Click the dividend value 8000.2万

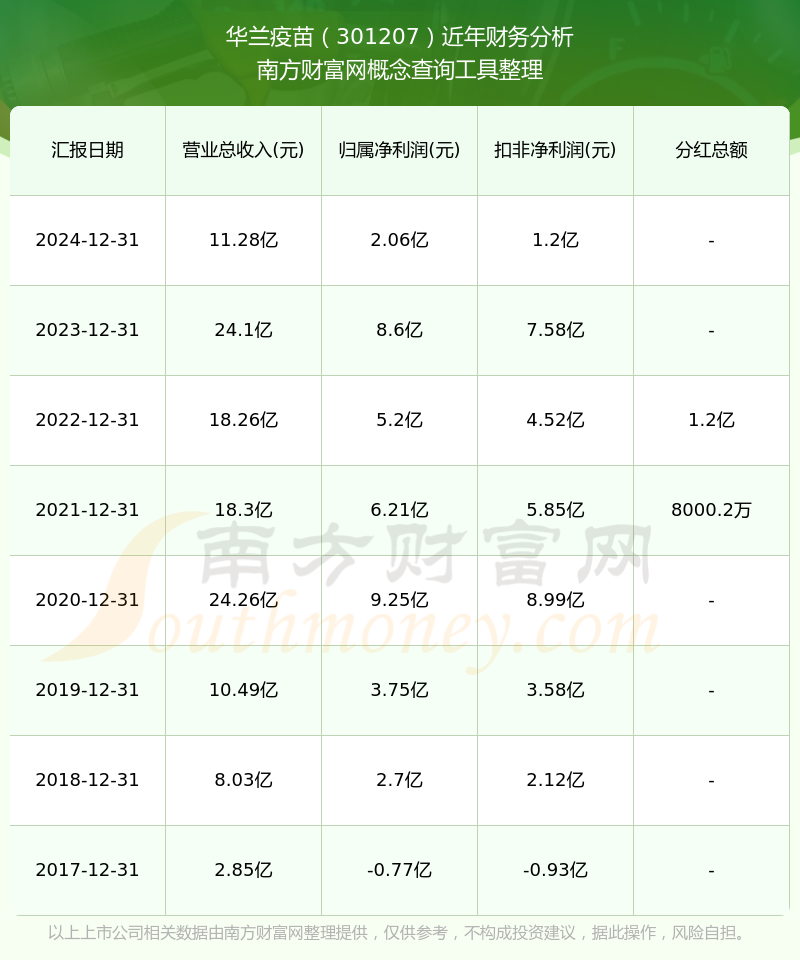point(711,510)
